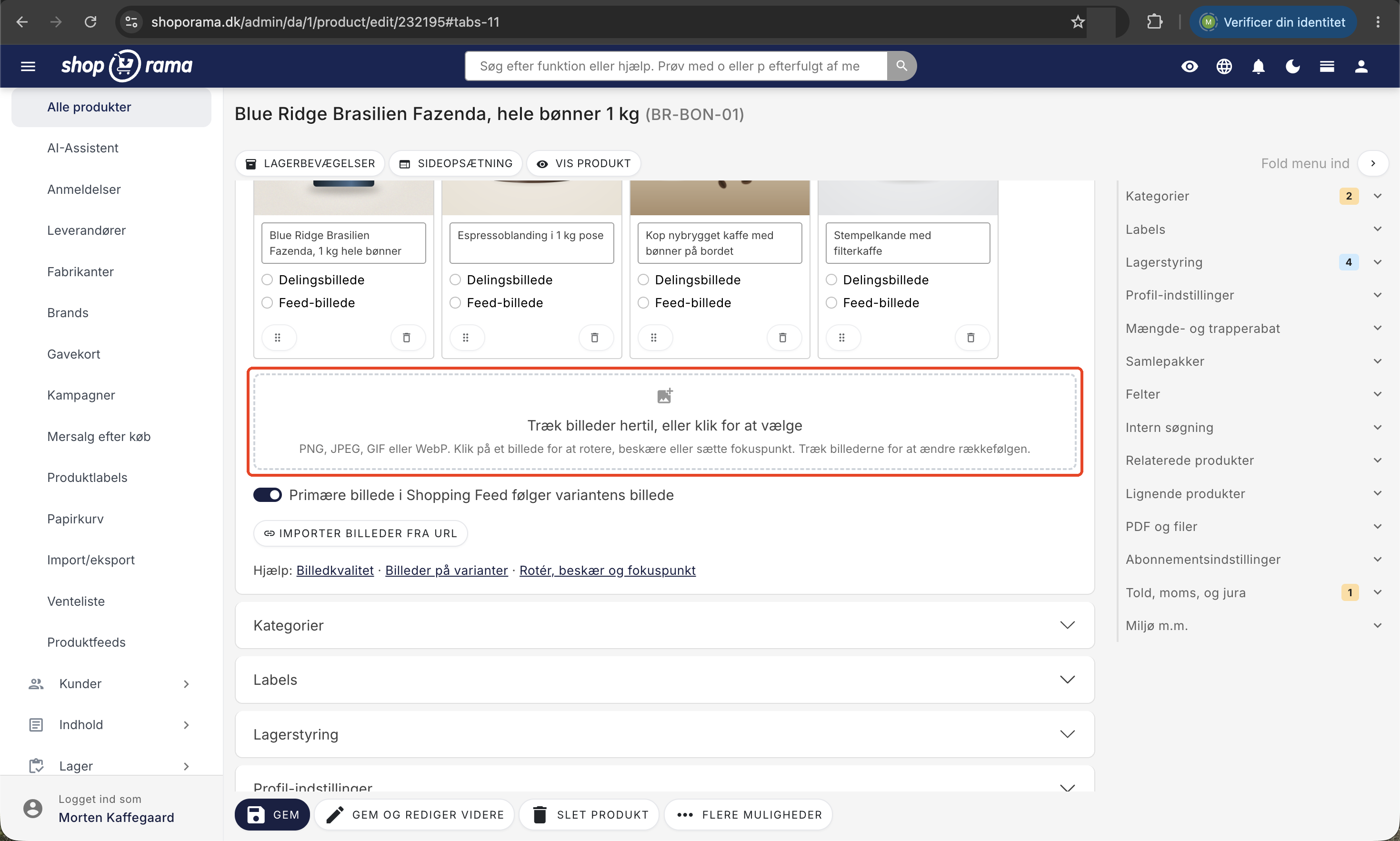Click GEM OG REDIGER VIDERE
The image size is (1400, 841).
pyautogui.click(x=414, y=814)
